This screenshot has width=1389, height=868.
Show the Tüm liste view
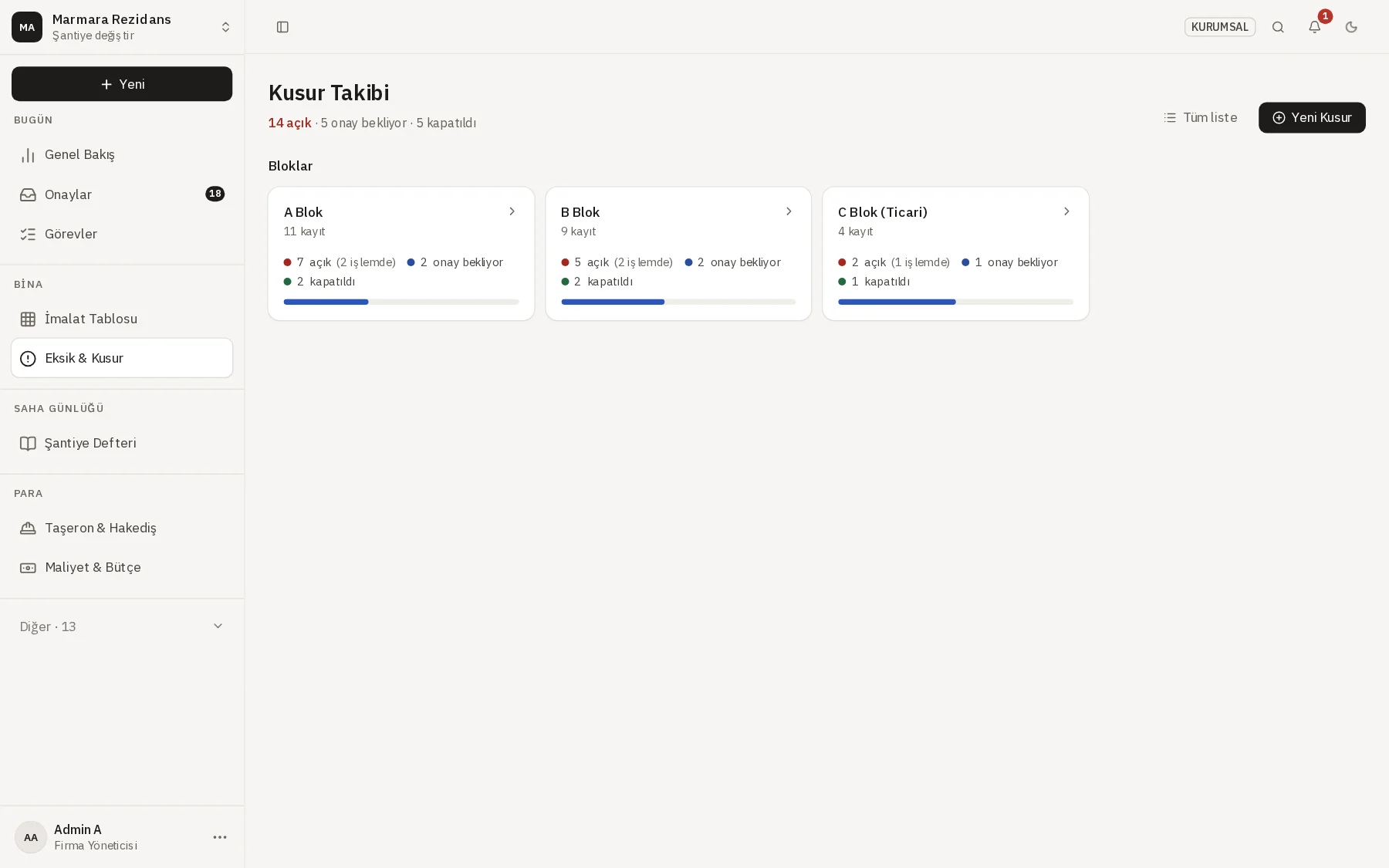(x=1201, y=117)
